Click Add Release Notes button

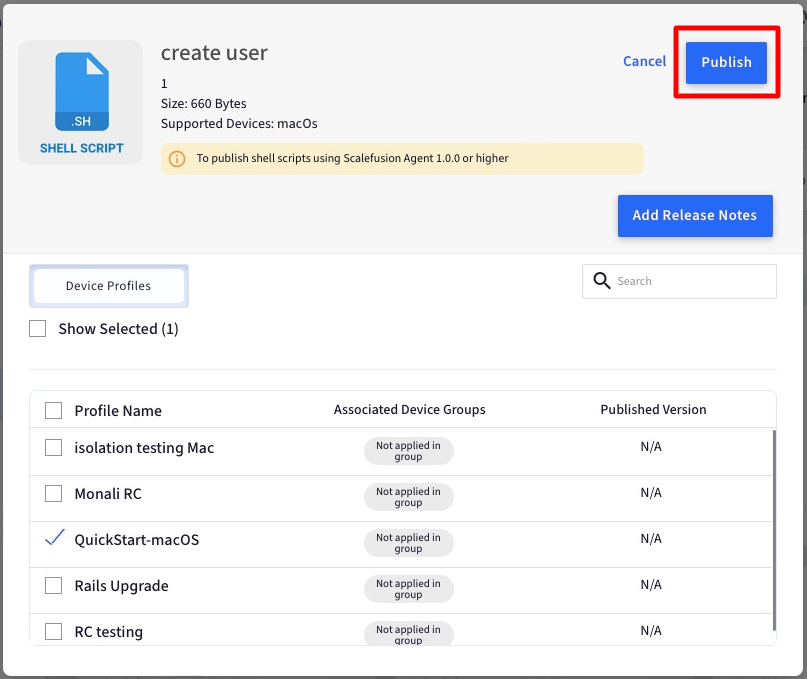(x=695, y=215)
